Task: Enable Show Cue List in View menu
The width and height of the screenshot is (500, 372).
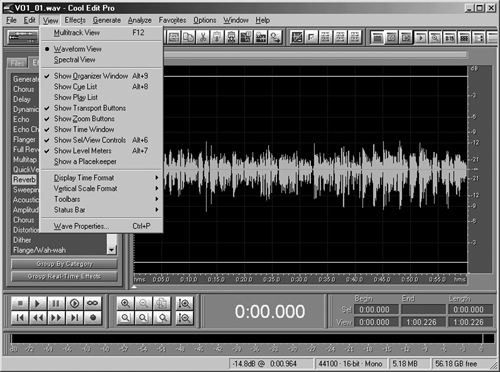Action: click(x=101, y=87)
